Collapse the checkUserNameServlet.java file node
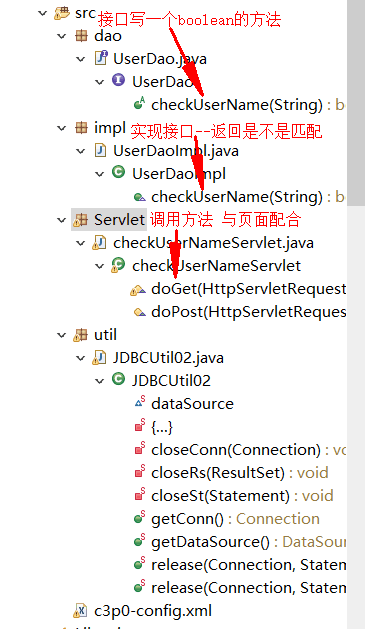 click(x=81, y=243)
